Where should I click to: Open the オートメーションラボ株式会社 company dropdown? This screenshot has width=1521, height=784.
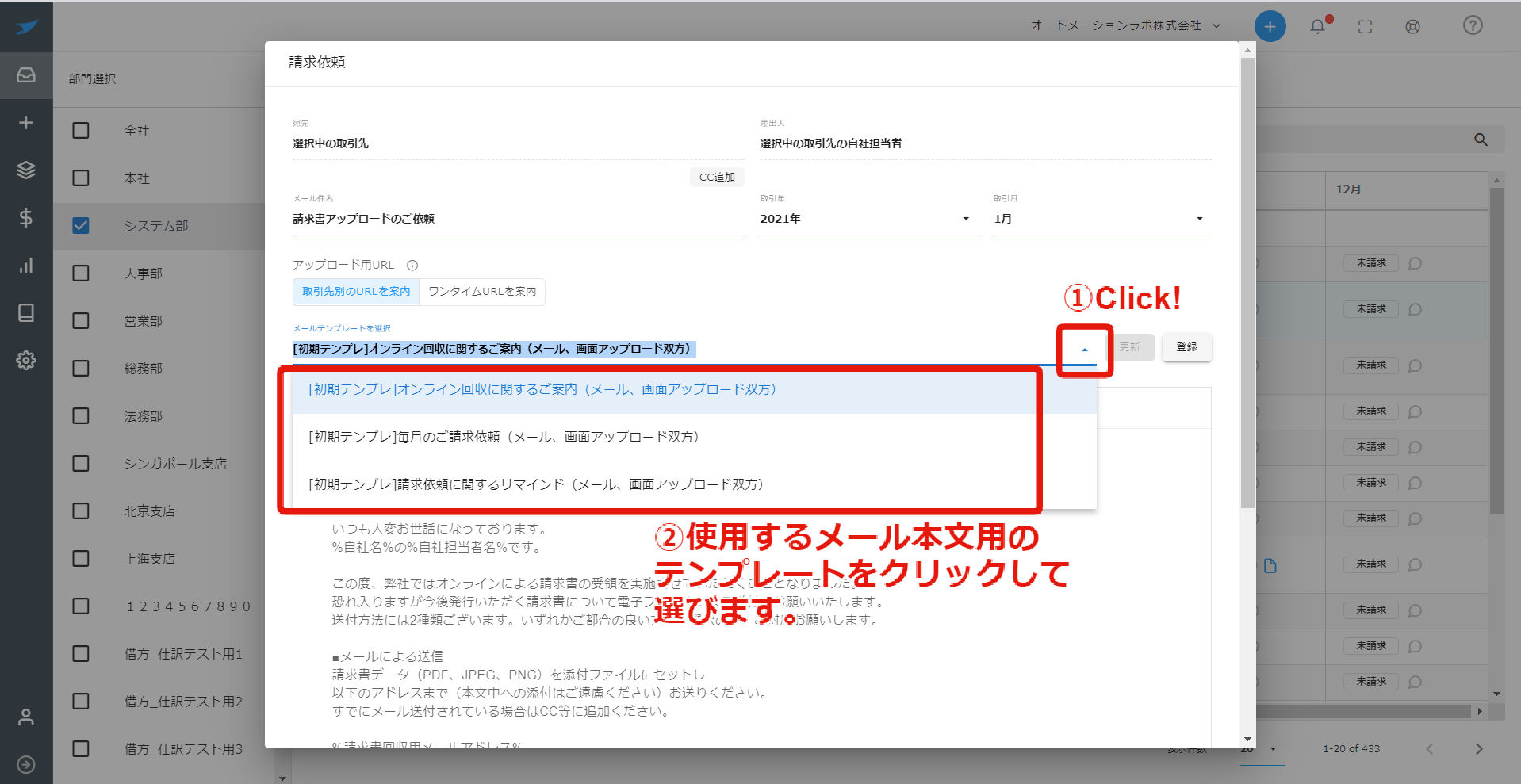pos(1125,25)
